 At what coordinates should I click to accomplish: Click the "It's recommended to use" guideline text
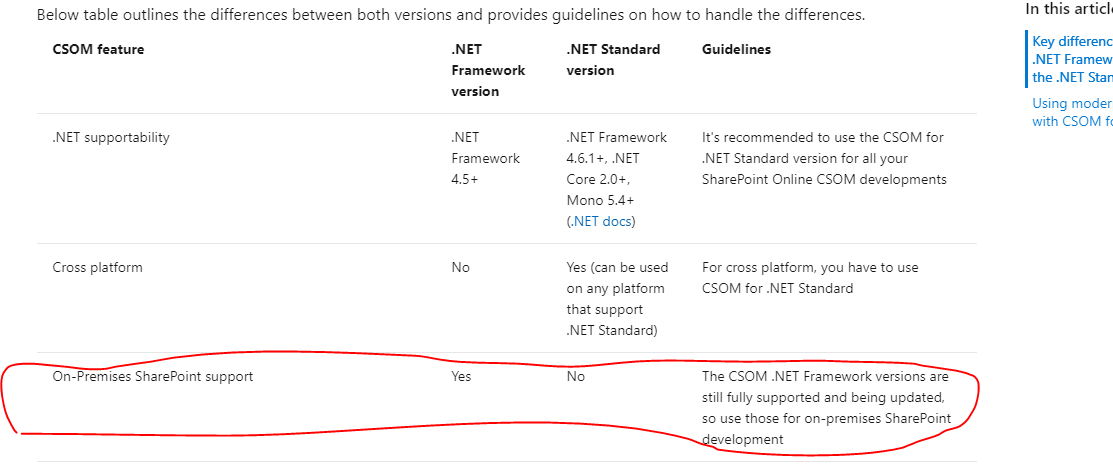tap(824, 158)
